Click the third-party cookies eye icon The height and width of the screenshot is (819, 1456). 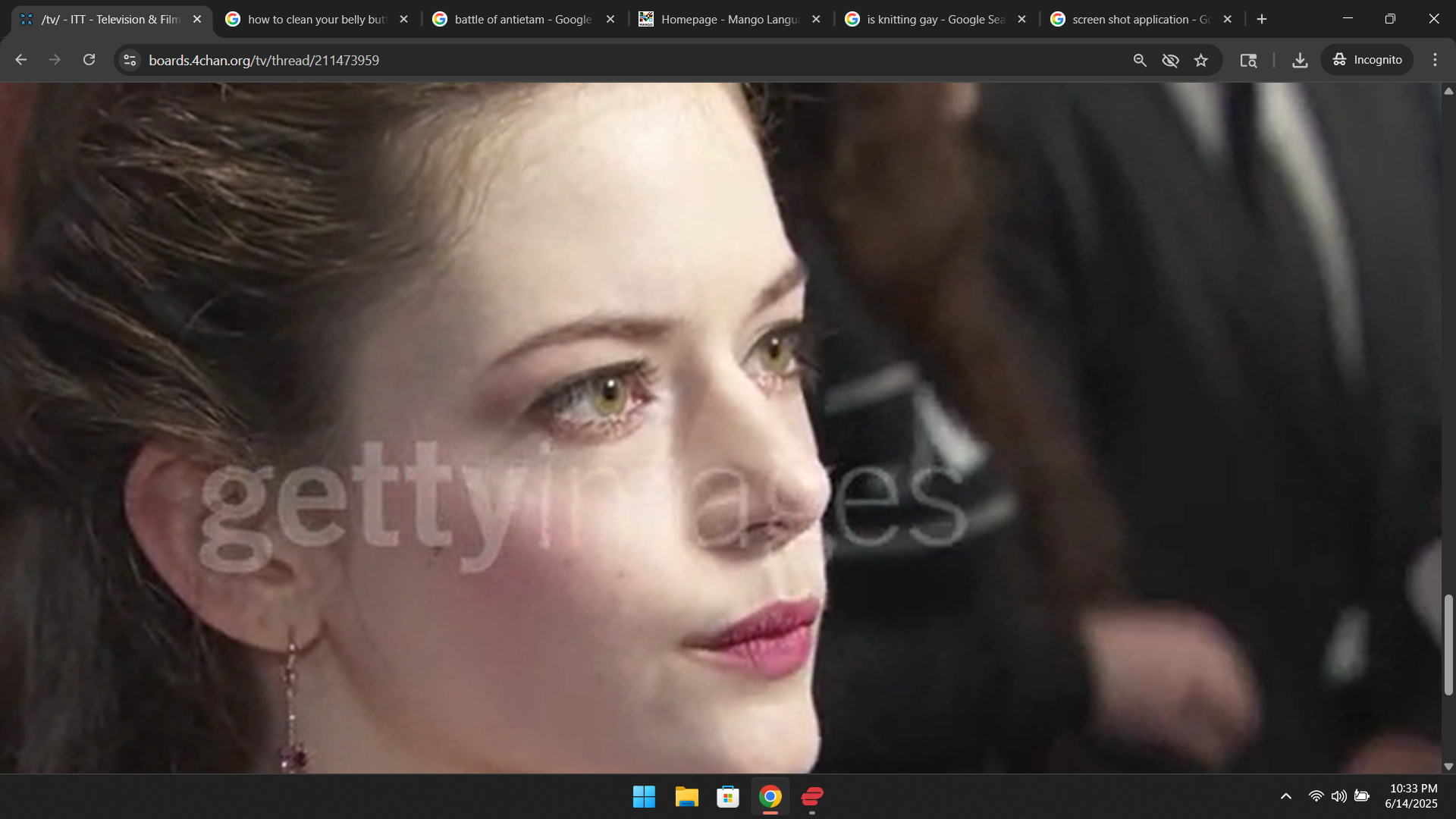click(1170, 60)
